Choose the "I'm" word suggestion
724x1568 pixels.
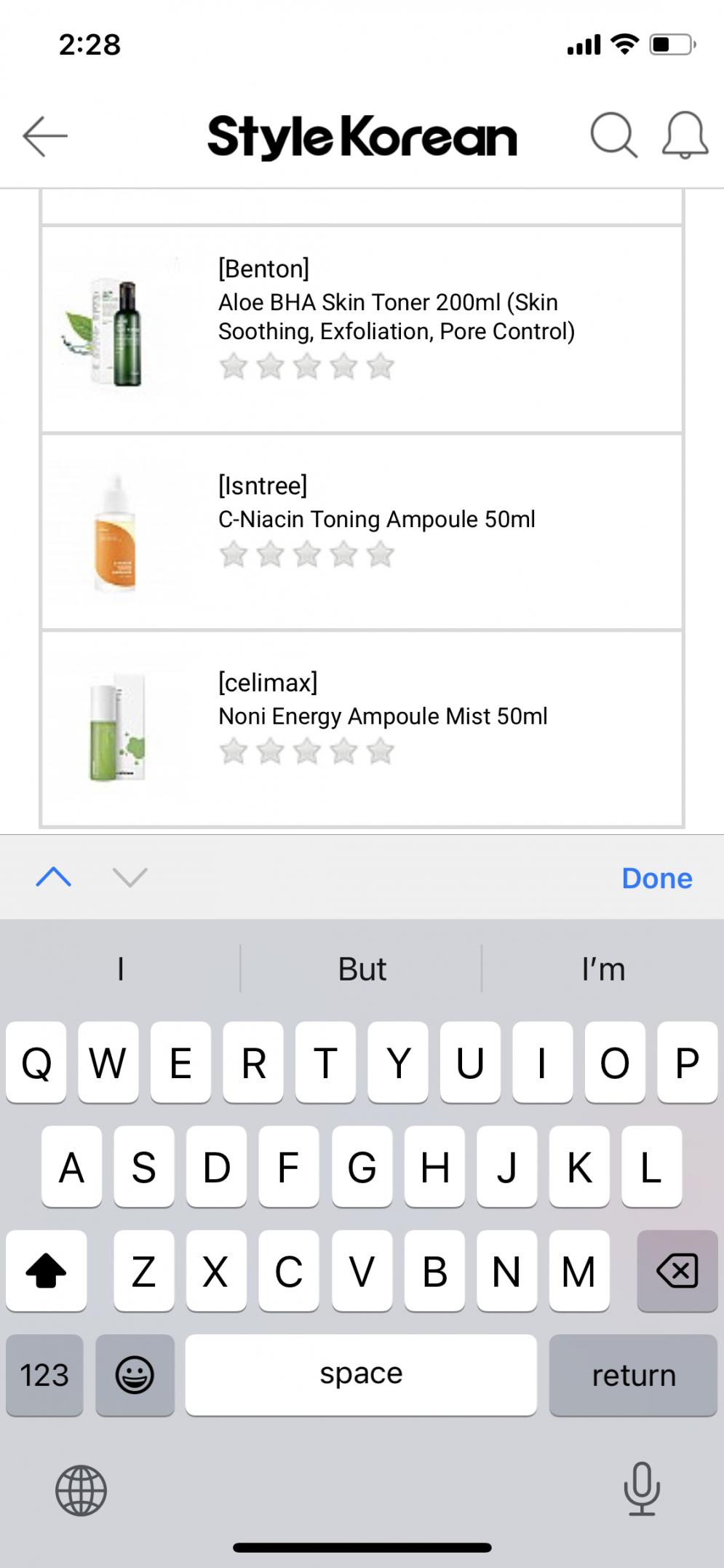[x=603, y=970]
